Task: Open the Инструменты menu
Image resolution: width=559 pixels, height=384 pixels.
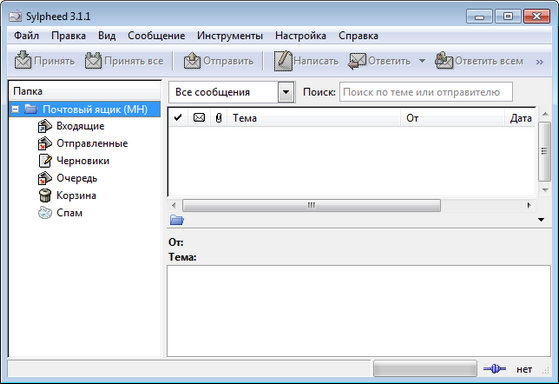Action: 230,36
